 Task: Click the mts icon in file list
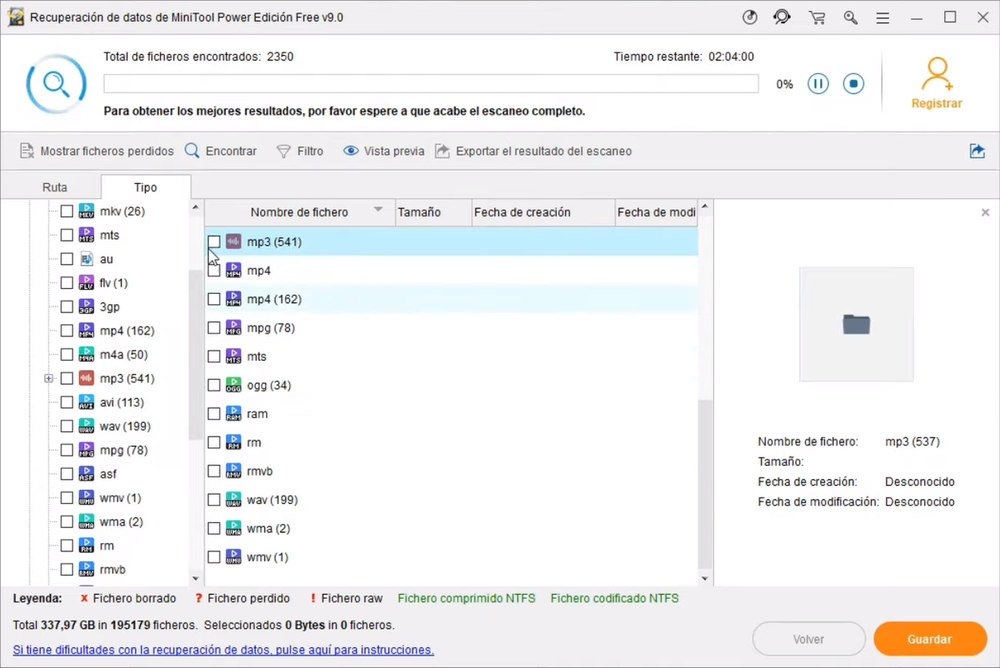[233, 357]
